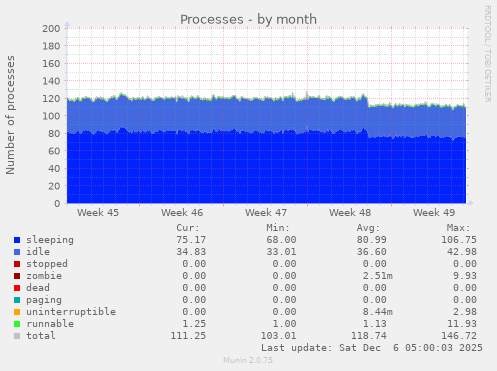The width and height of the screenshot is (497, 371).
Task: Click the dead legend color swatch
Action: (17, 288)
